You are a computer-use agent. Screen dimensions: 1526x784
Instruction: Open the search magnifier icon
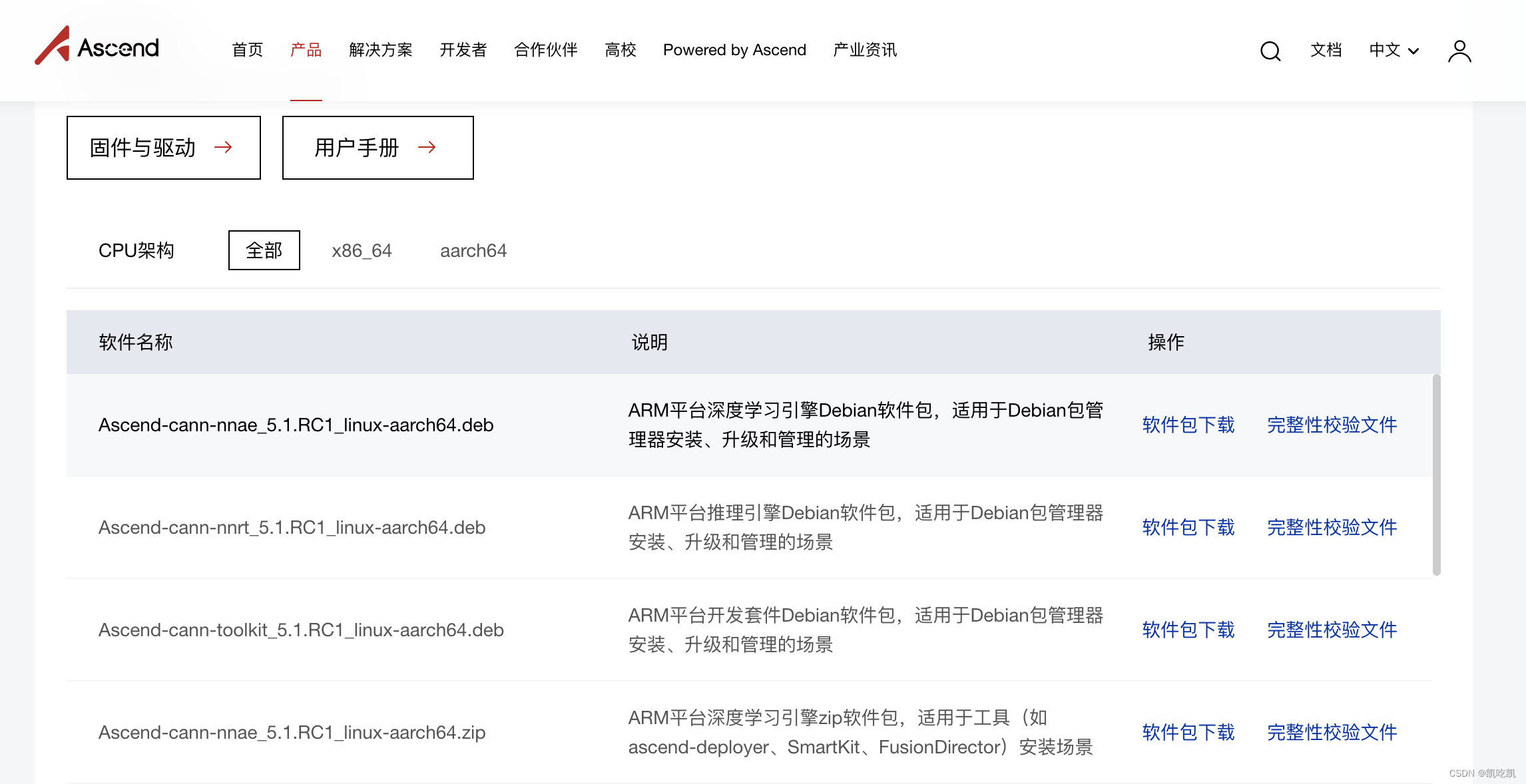1270,51
